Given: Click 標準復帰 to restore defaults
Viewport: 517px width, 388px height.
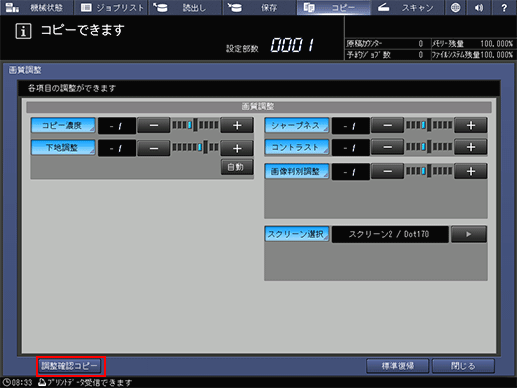Looking at the screenshot, I should point(397,366).
